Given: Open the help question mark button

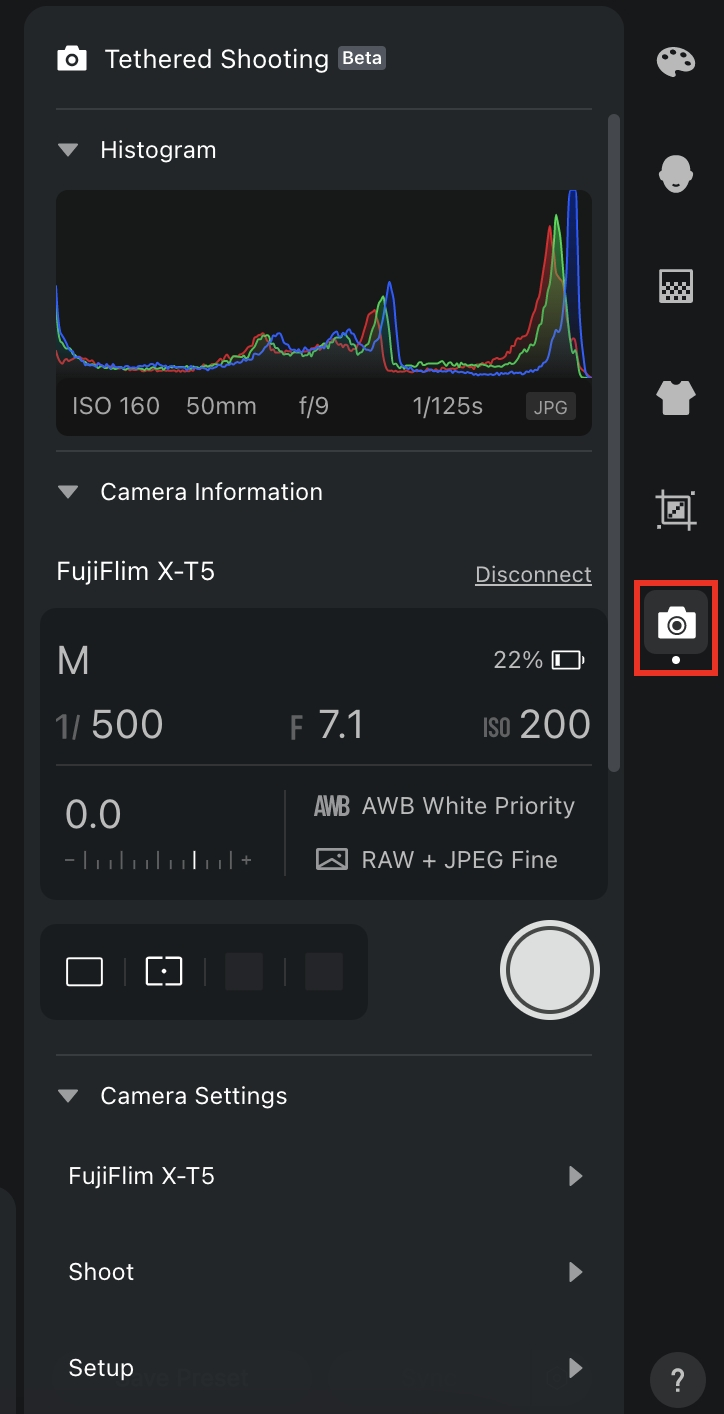Looking at the screenshot, I should (x=677, y=1381).
